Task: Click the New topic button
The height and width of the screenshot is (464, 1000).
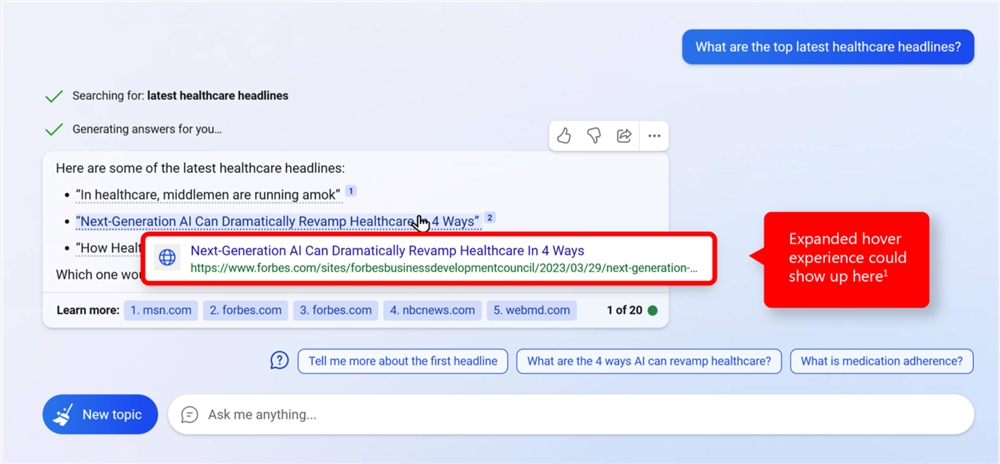Action: (100, 414)
